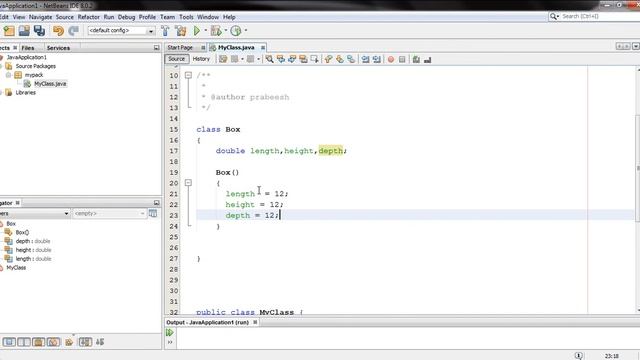
Task: Click the Stop Macro Recording icon
Action: click(402, 59)
